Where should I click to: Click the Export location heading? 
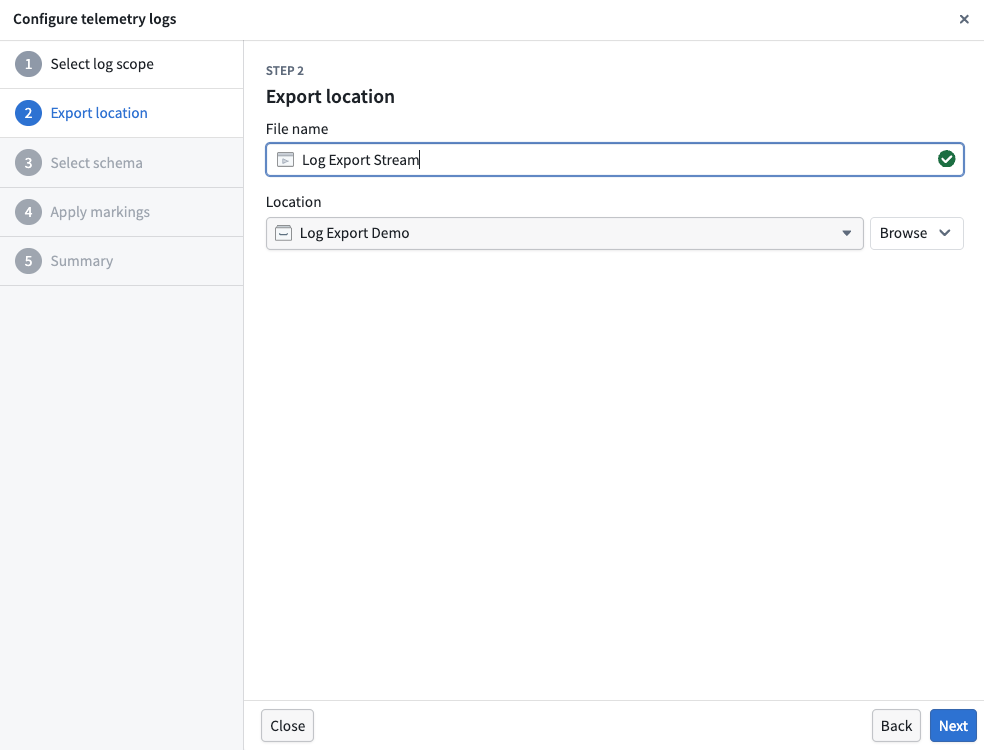click(x=330, y=97)
